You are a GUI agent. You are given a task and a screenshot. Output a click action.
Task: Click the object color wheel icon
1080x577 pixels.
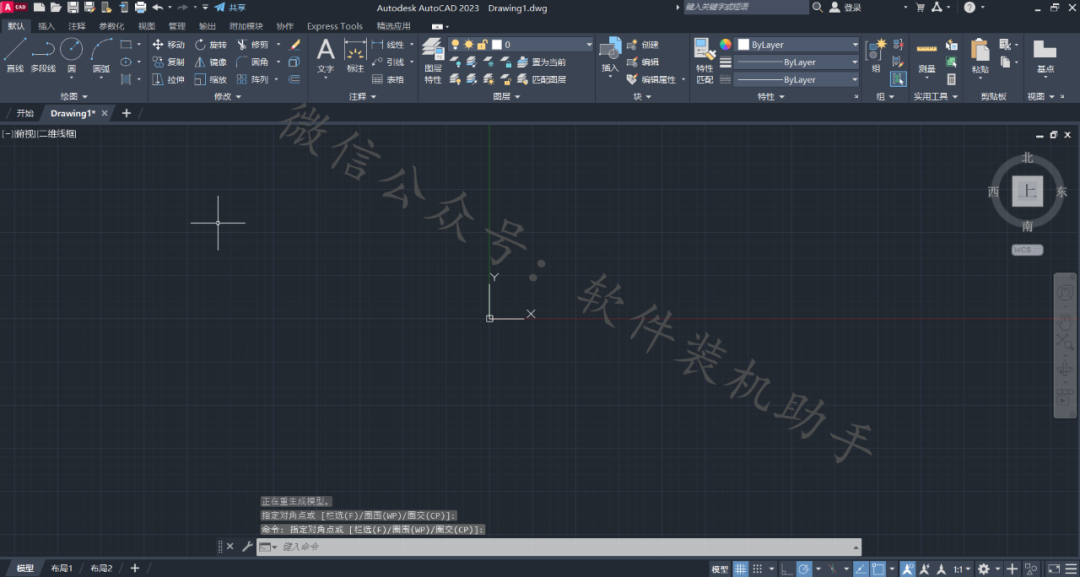725,44
